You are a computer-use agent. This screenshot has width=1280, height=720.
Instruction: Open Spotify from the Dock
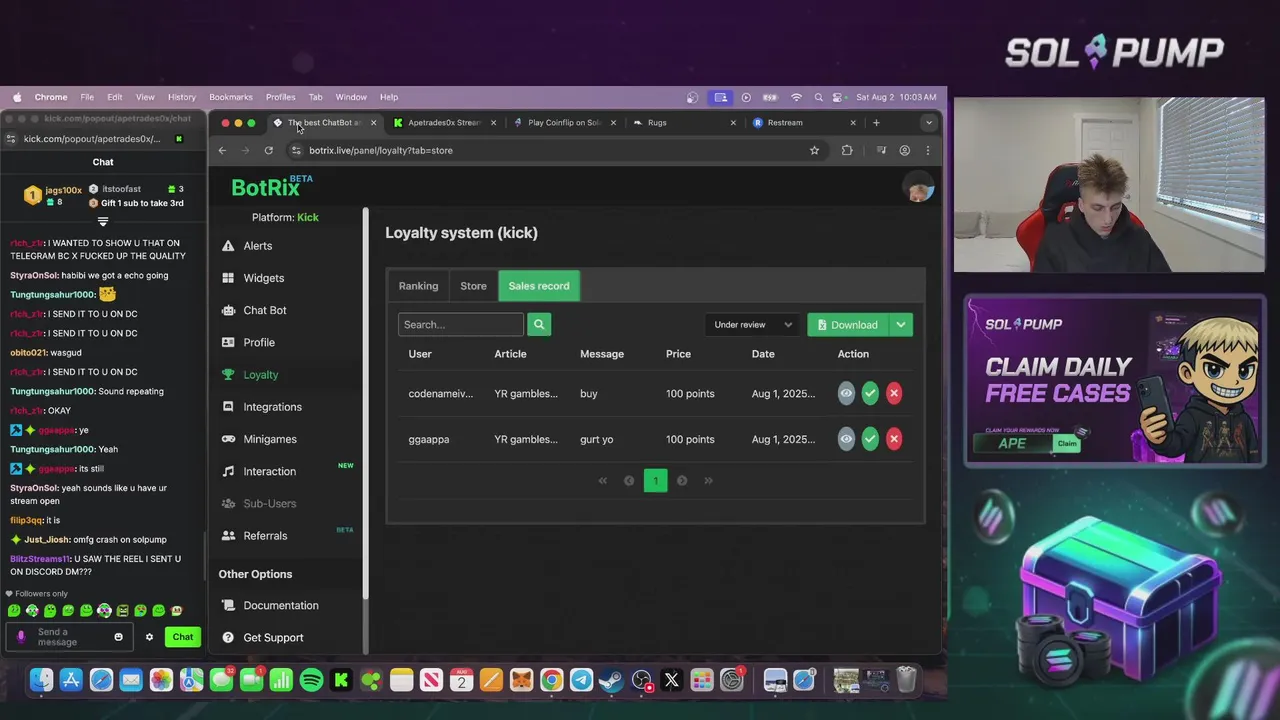(x=311, y=681)
